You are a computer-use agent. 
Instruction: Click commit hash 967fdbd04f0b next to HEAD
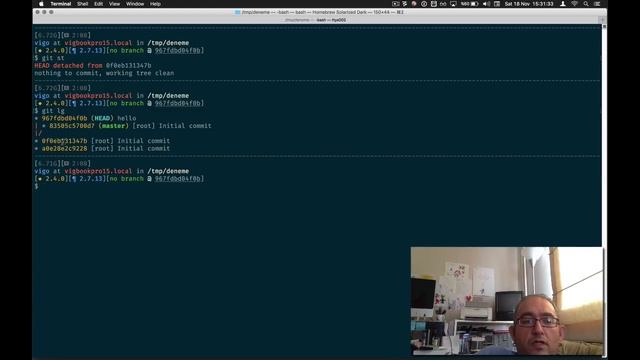pos(64,118)
